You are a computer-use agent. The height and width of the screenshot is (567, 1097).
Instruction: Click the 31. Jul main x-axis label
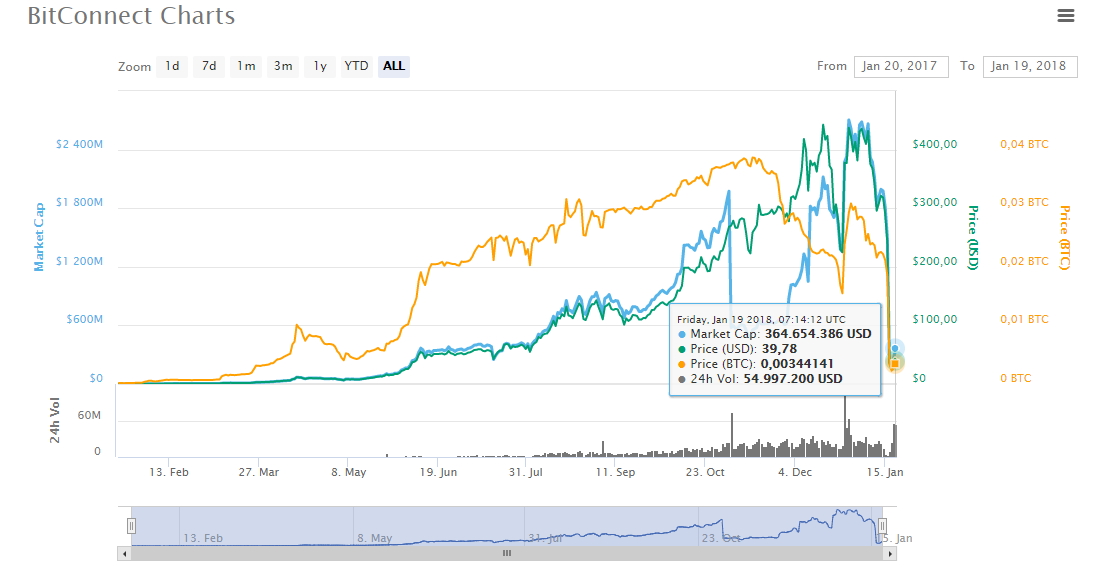pos(525,472)
